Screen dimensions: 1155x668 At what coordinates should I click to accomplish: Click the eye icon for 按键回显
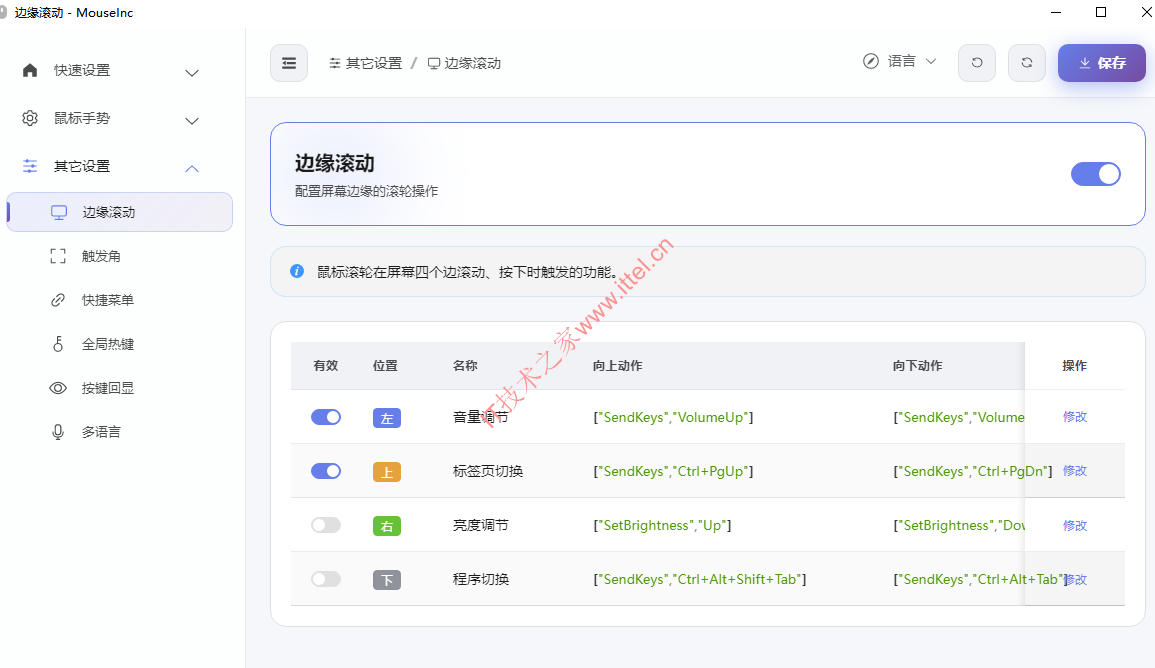pos(58,388)
